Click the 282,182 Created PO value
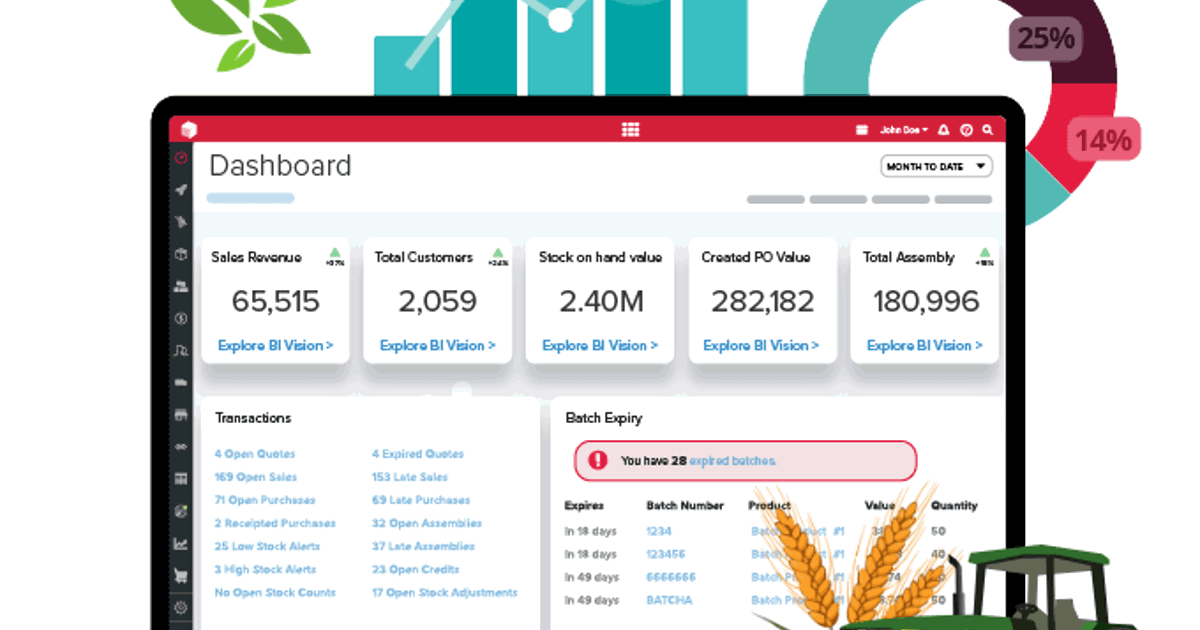 761,301
